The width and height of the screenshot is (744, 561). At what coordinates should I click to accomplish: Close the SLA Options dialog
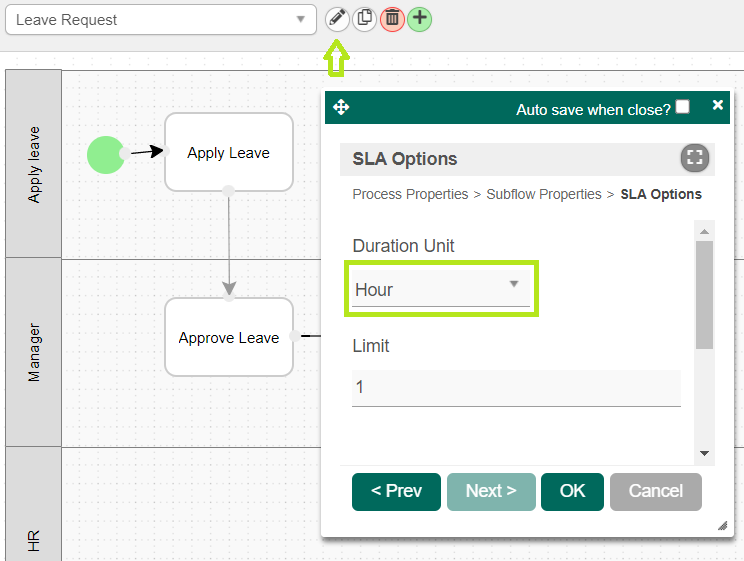[x=717, y=105]
